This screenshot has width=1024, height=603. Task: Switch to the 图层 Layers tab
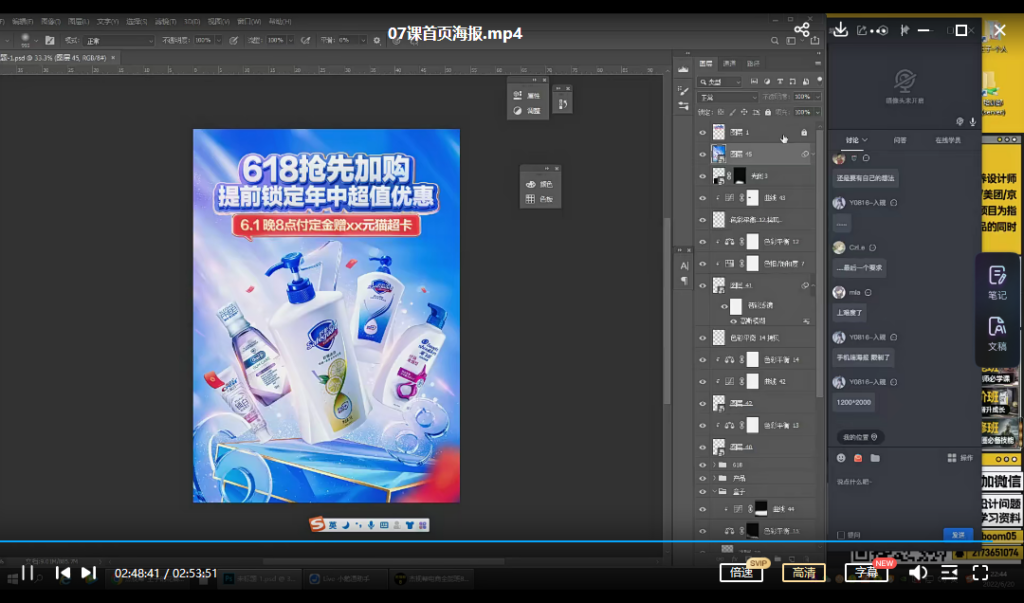click(x=706, y=63)
